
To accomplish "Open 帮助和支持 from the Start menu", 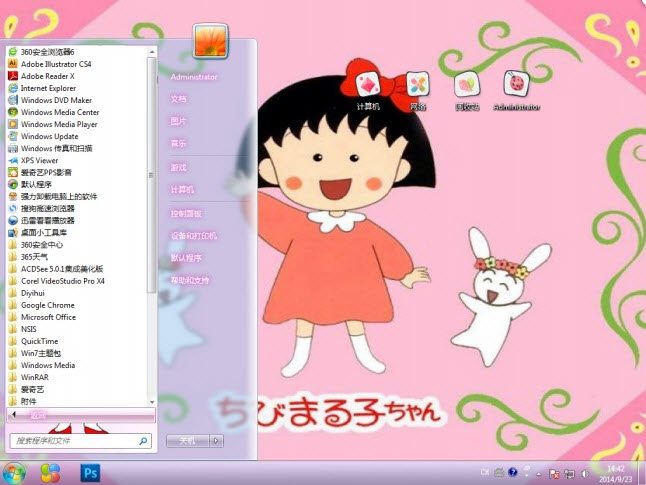I will 190,281.
